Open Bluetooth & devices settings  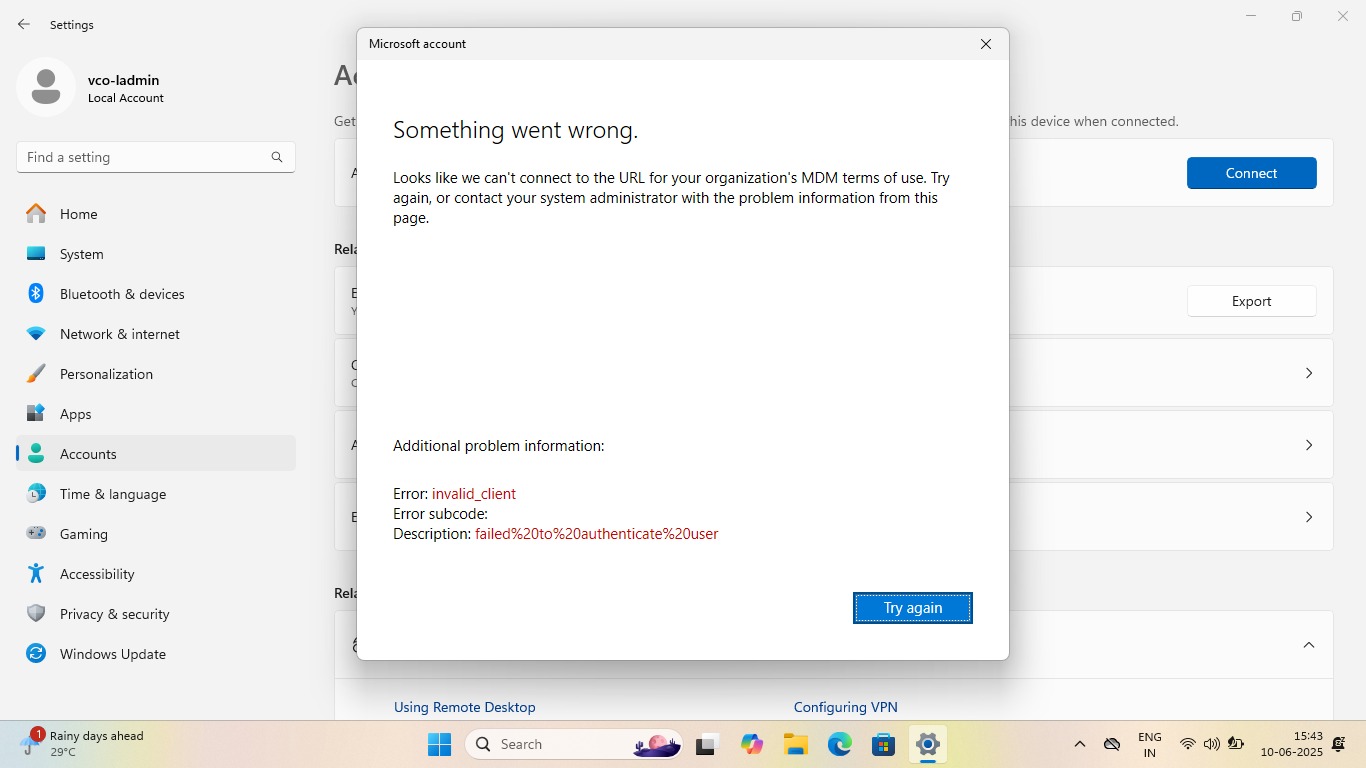[156, 294]
